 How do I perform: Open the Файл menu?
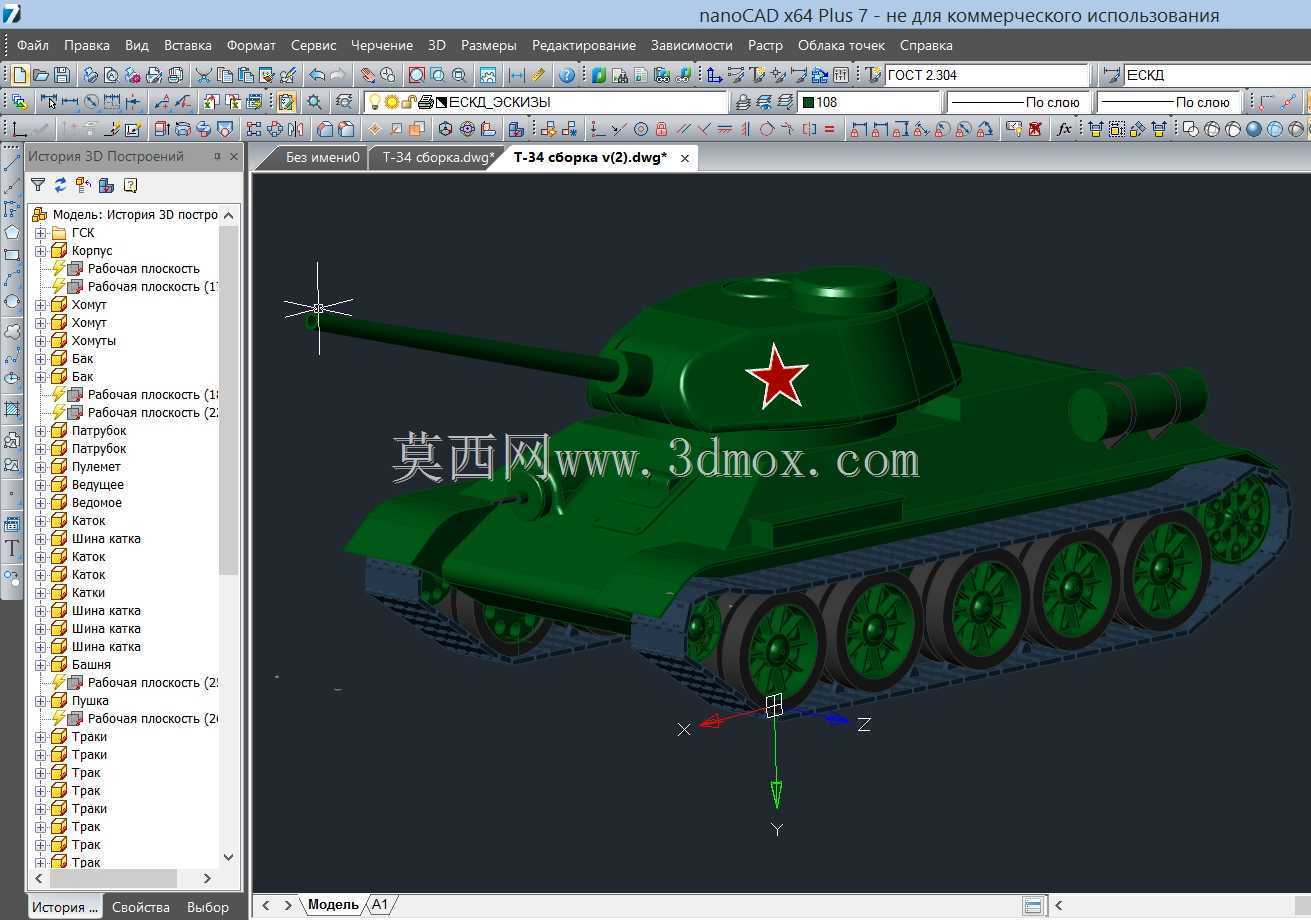click(x=33, y=45)
